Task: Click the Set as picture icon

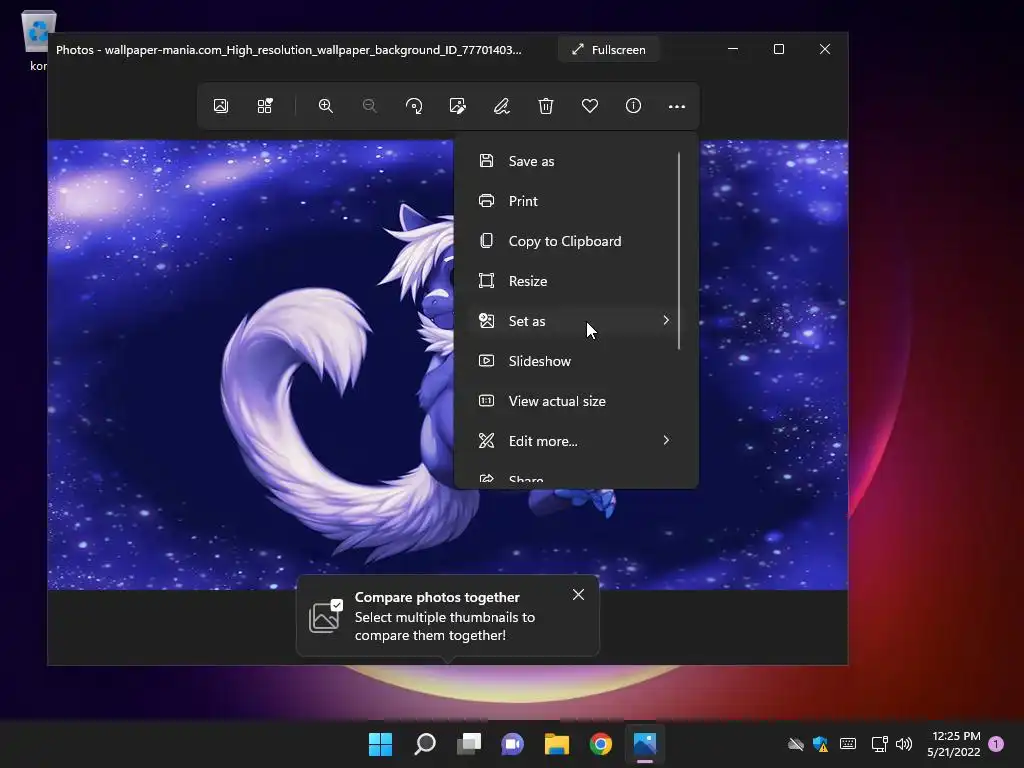Action: coord(487,321)
